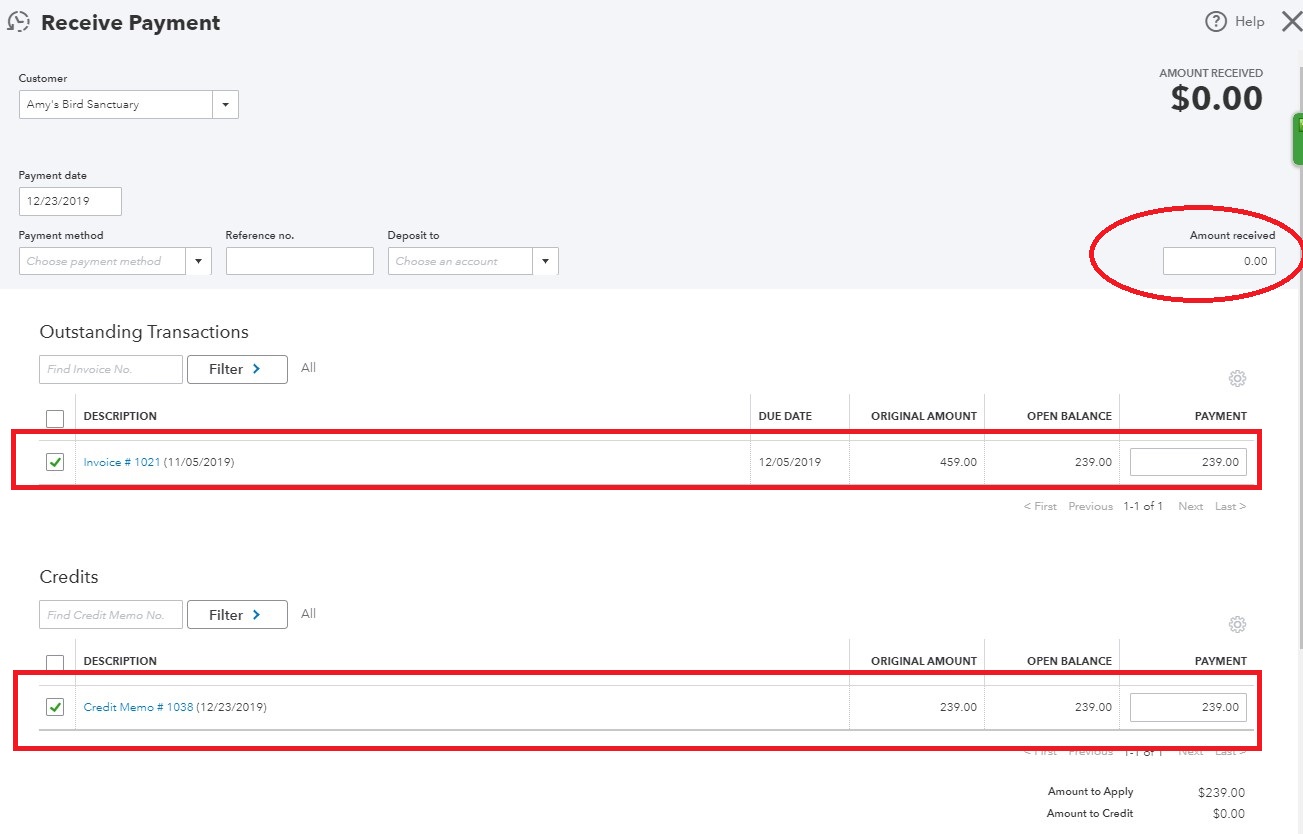The width and height of the screenshot is (1303, 834).
Task: Click the Reference no. input field
Action: 299,260
